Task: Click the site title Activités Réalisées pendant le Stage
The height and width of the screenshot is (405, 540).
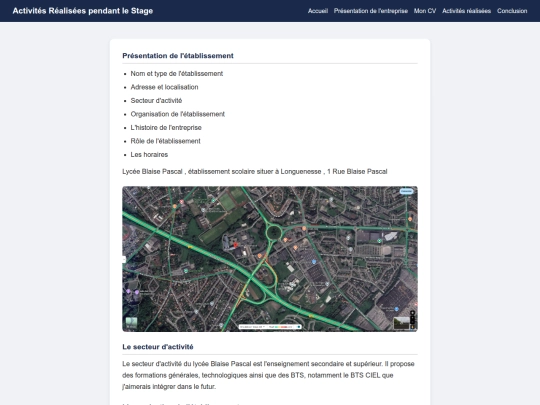Action: click(83, 11)
